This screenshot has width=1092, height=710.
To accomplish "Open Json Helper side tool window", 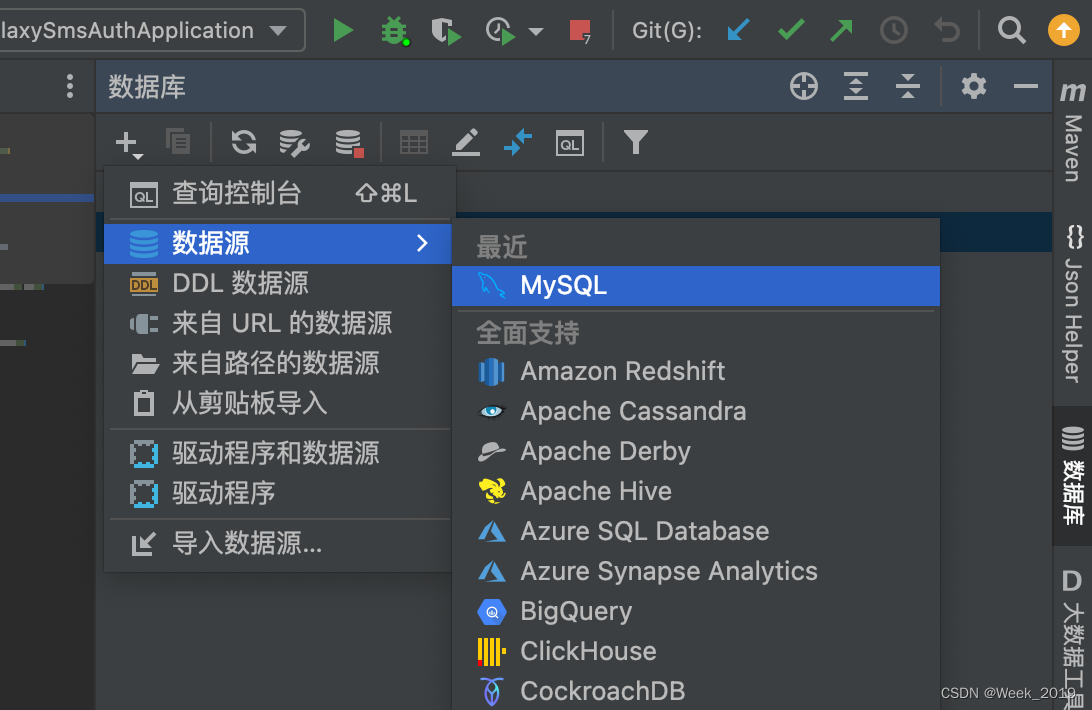I will [1072, 304].
